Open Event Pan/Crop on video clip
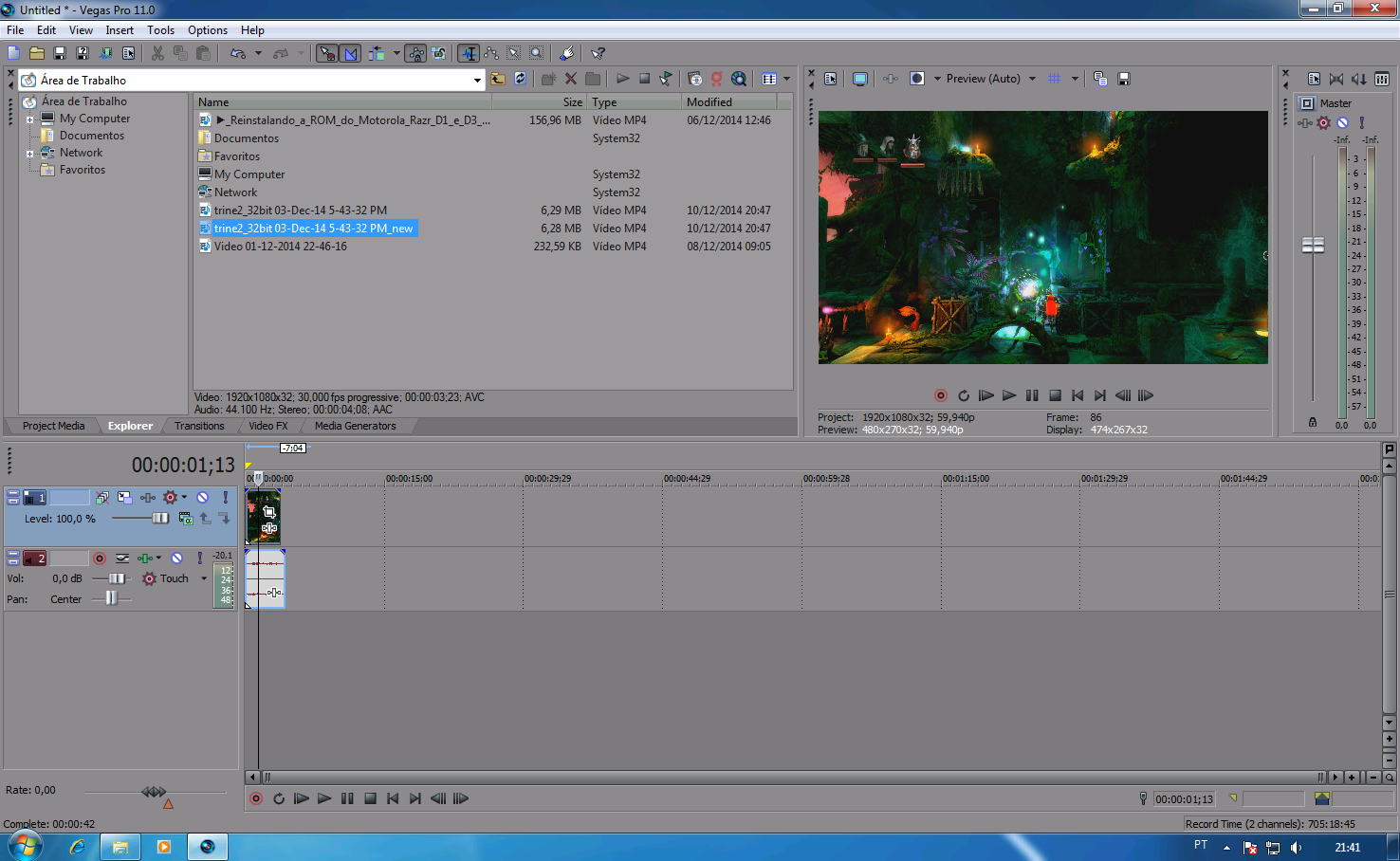Screen dimensions: 1400x861 (x=269, y=512)
